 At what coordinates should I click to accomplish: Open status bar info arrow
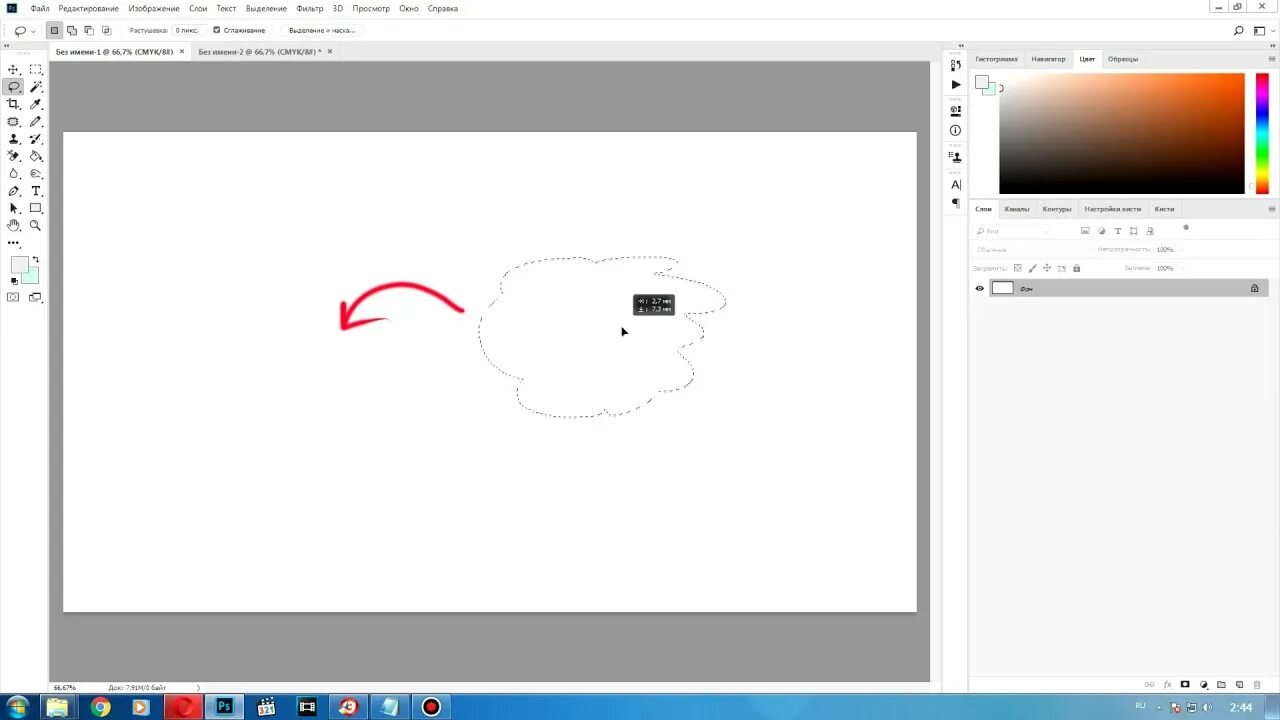[x=198, y=688]
